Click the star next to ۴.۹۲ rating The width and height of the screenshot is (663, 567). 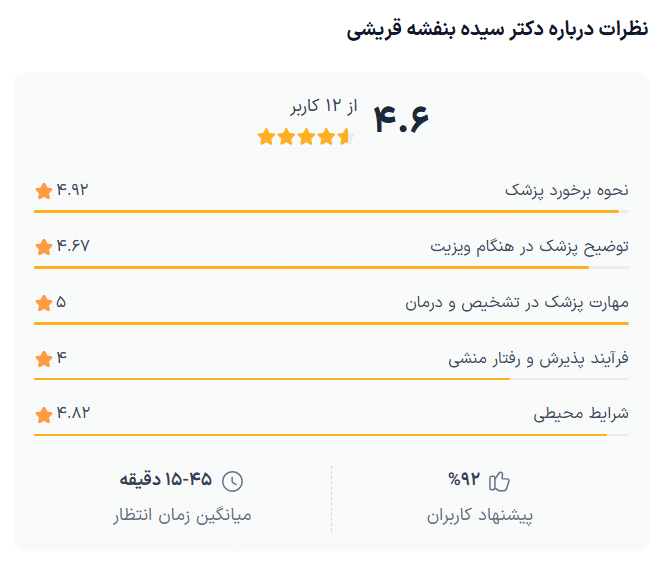pyautogui.click(x=43, y=190)
